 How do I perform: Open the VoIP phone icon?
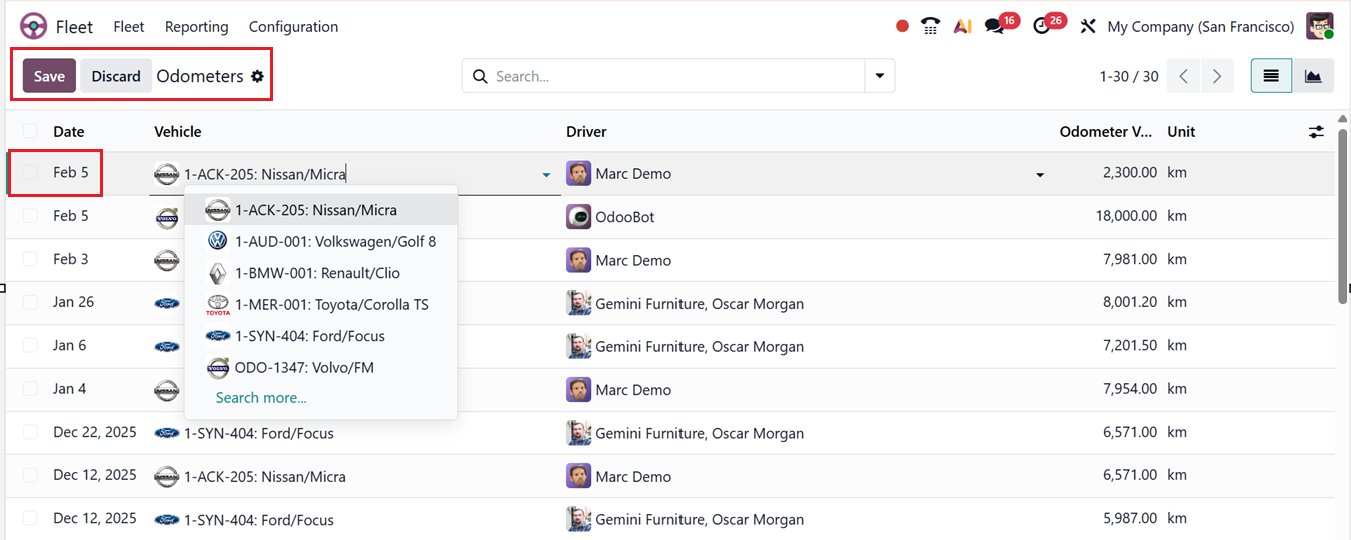931,26
